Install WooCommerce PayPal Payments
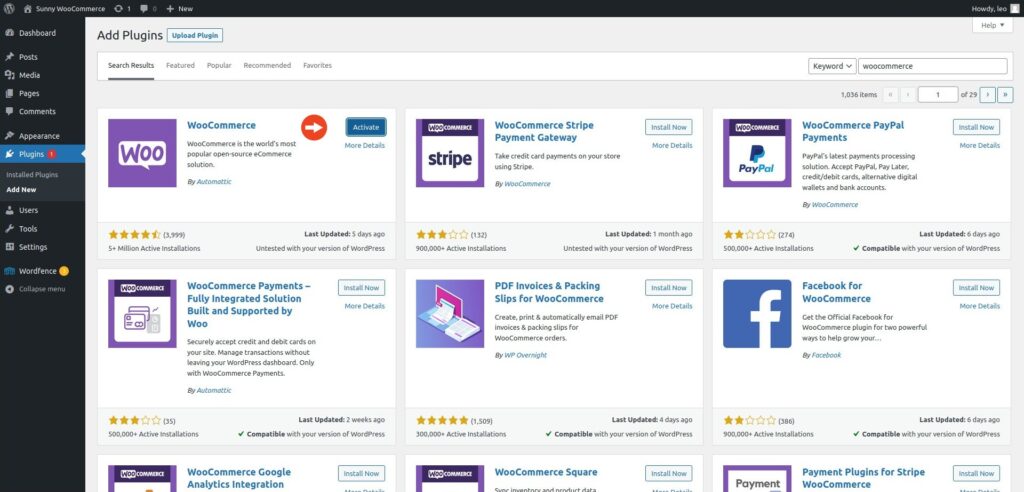 coord(976,127)
